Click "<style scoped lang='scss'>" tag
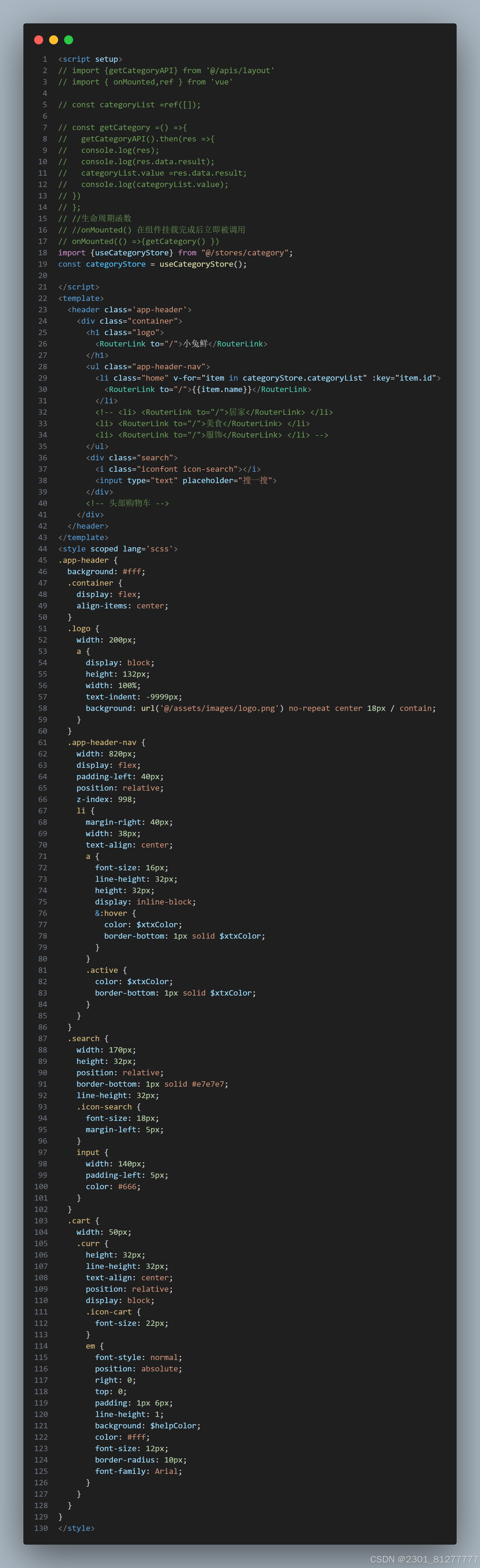This screenshot has width=480, height=1568. 118,549
